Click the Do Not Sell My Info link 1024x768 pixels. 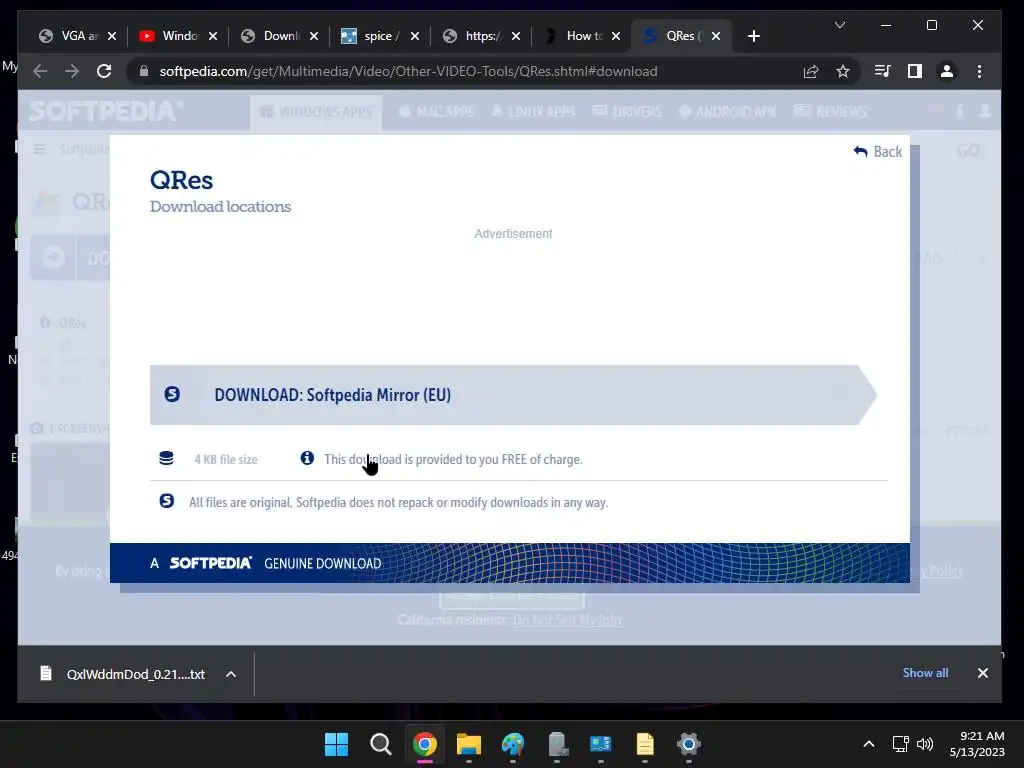[567, 620]
